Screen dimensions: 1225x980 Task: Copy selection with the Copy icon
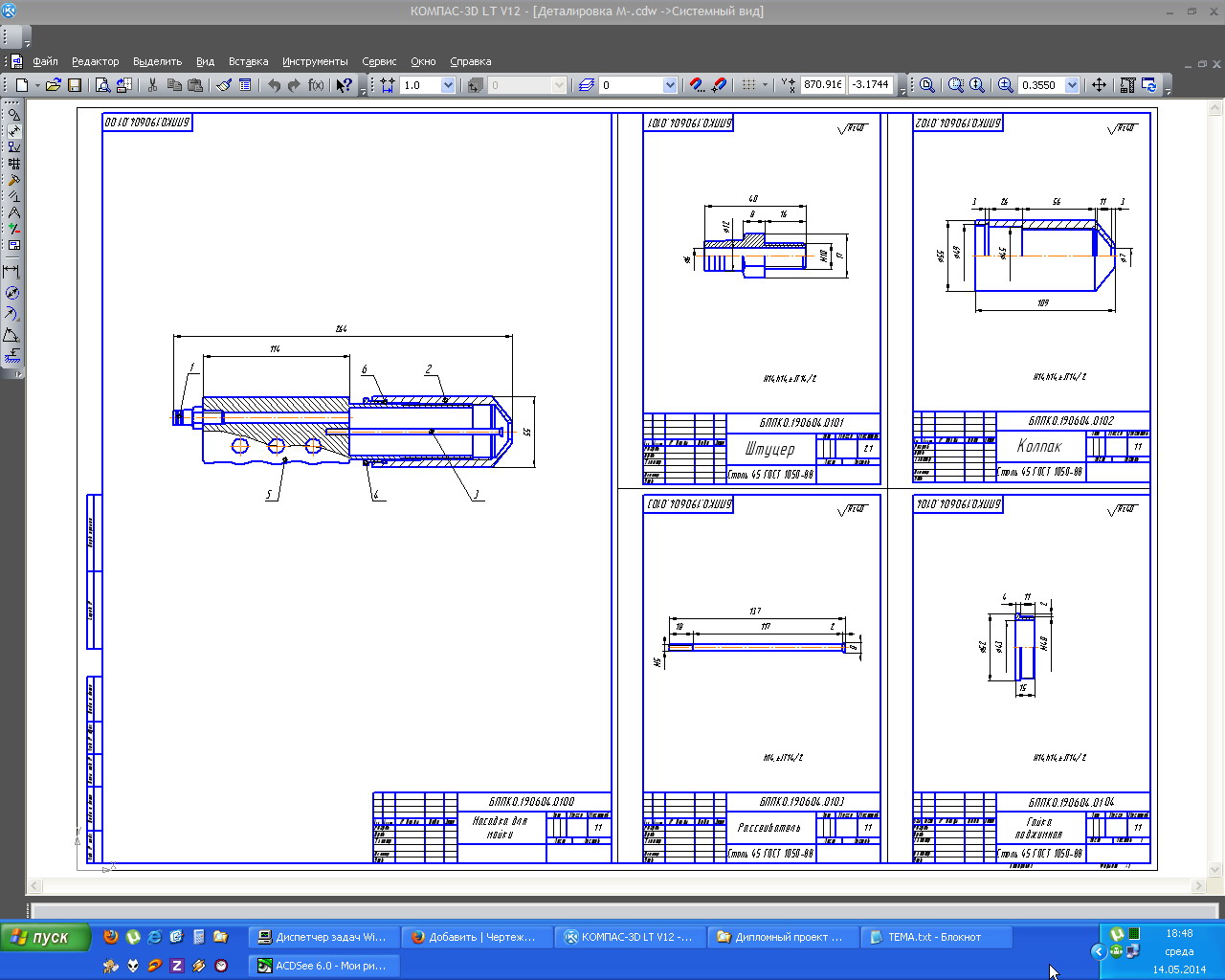click(174, 85)
